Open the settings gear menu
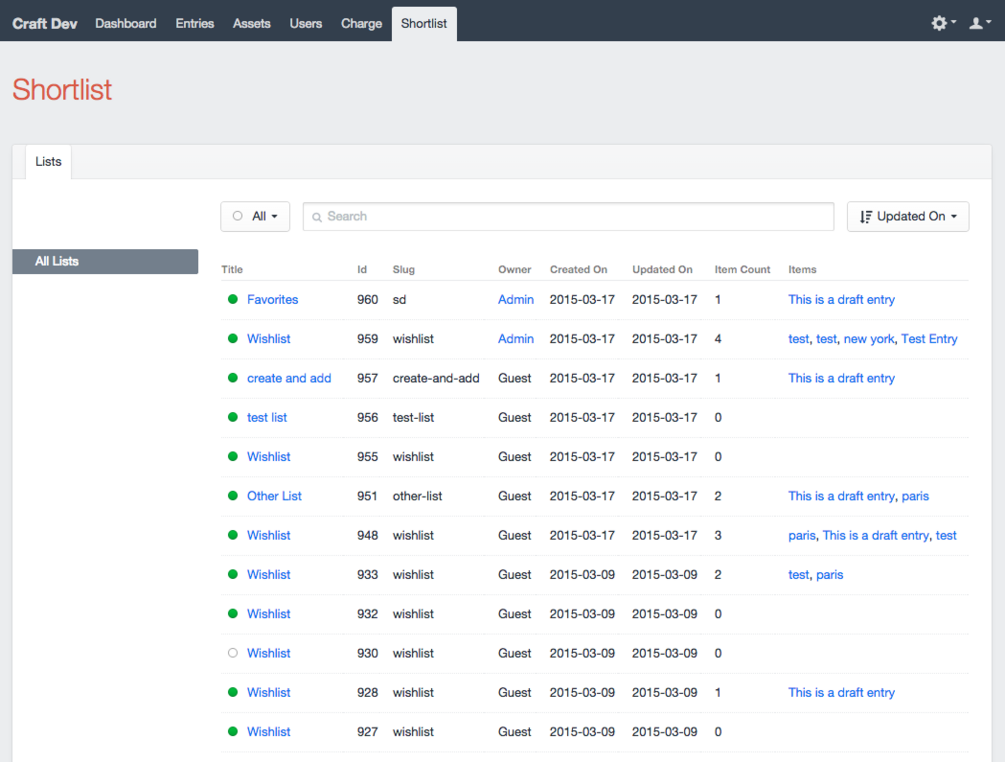 pyautogui.click(x=943, y=23)
